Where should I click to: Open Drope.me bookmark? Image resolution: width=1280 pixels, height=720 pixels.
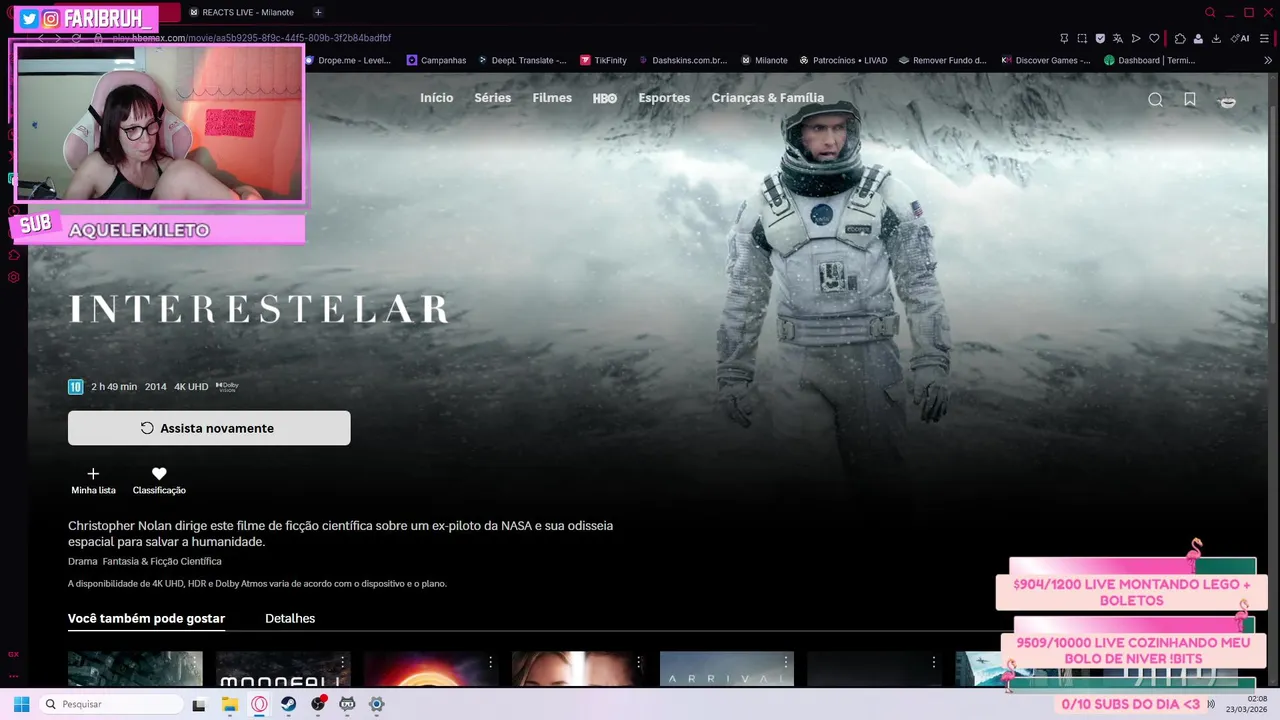coord(348,60)
